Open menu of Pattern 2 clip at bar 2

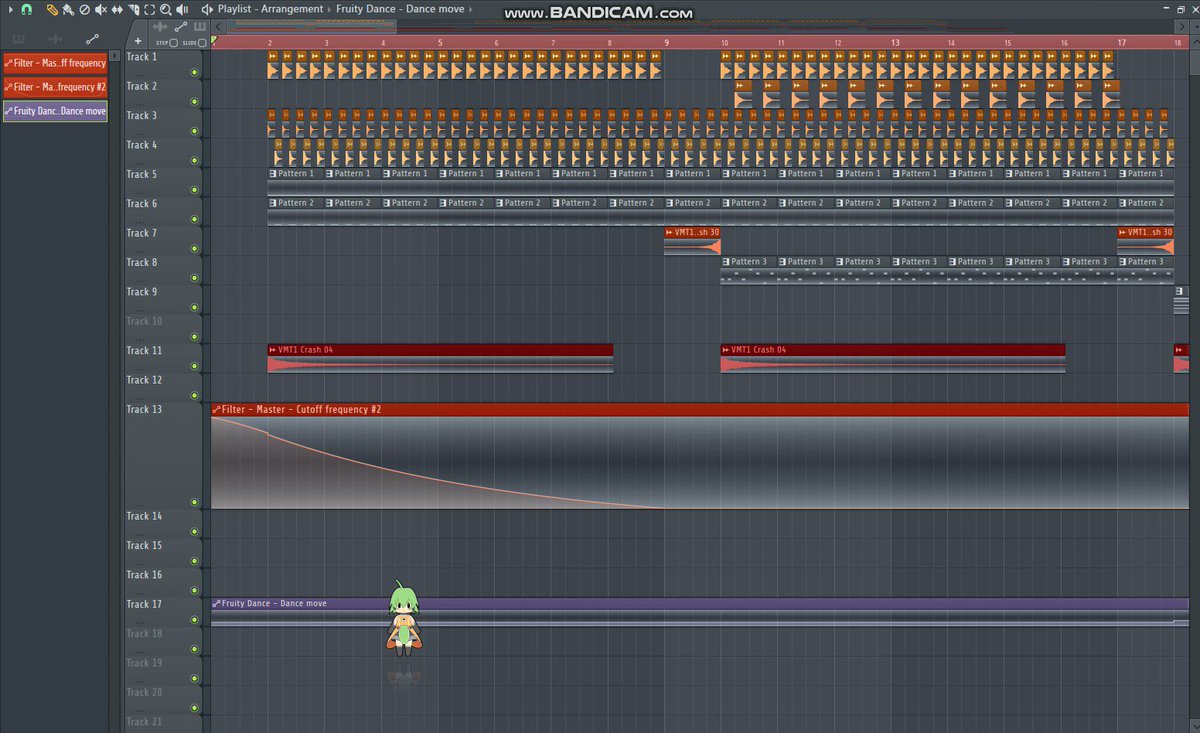coord(273,203)
